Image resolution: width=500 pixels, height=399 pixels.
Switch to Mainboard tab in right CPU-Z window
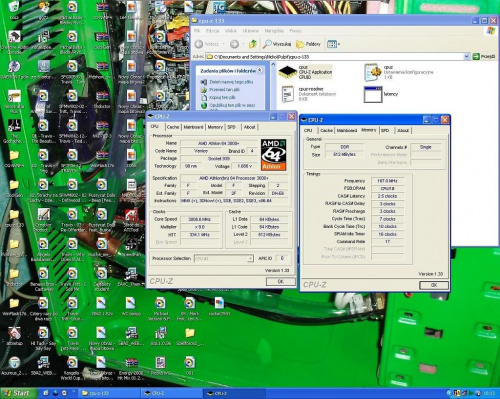[347, 130]
